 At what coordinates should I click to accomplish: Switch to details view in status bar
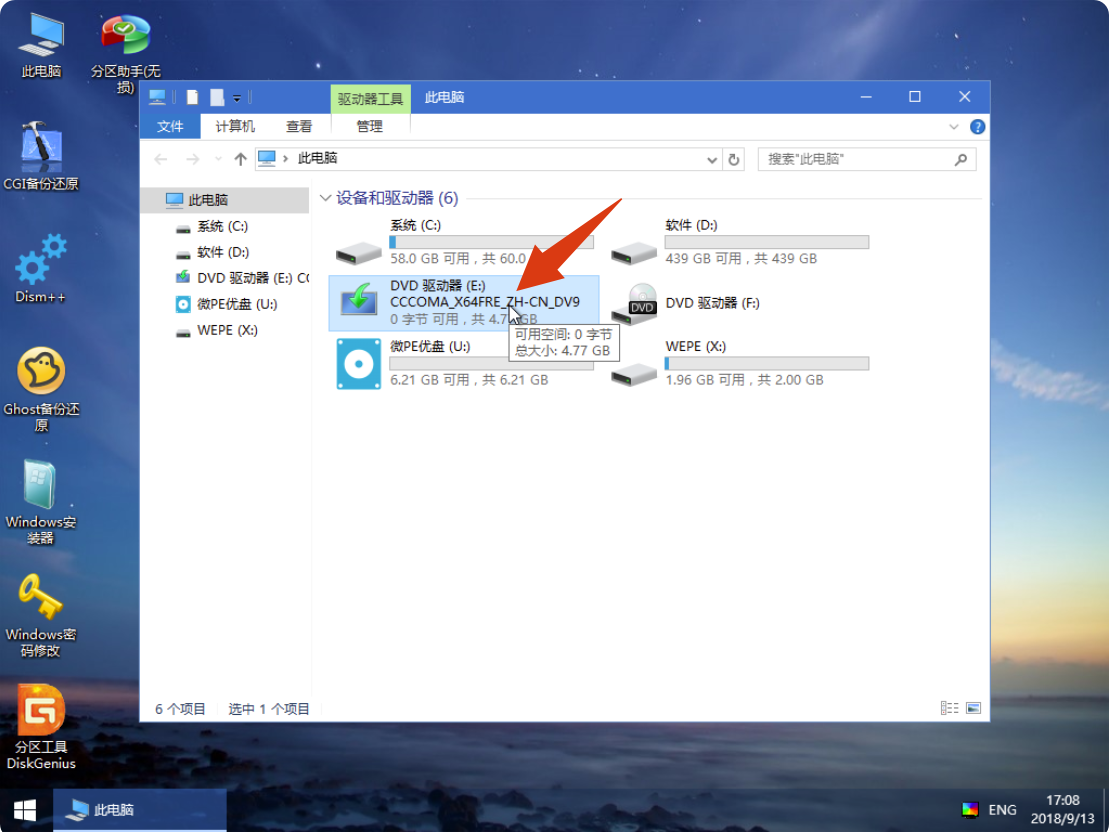[949, 708]
